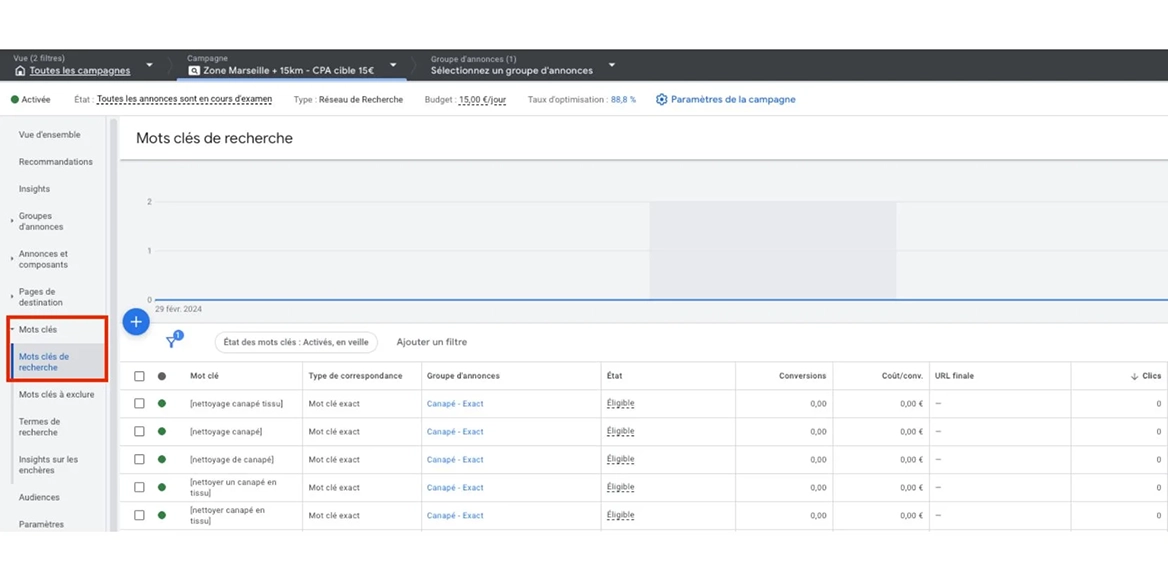Open Mots clés à exclure in the sidebar
Screen dimensions: 1168x581
(57, 395)
